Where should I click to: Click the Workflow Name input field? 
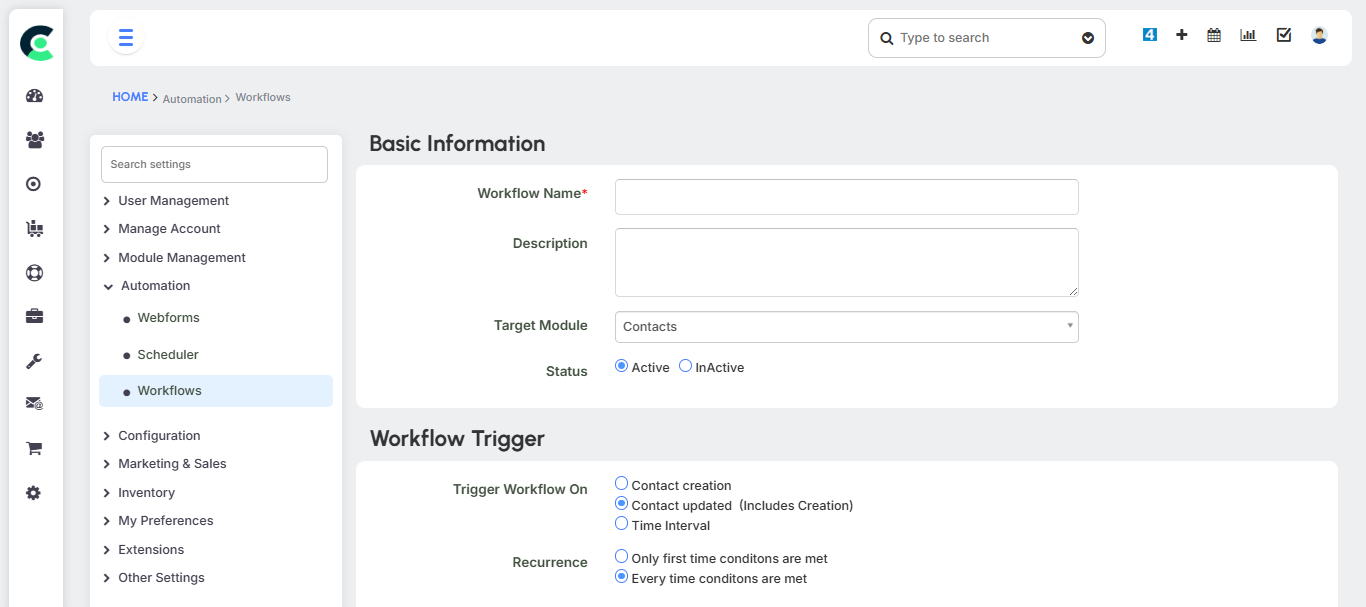[846, 197]
